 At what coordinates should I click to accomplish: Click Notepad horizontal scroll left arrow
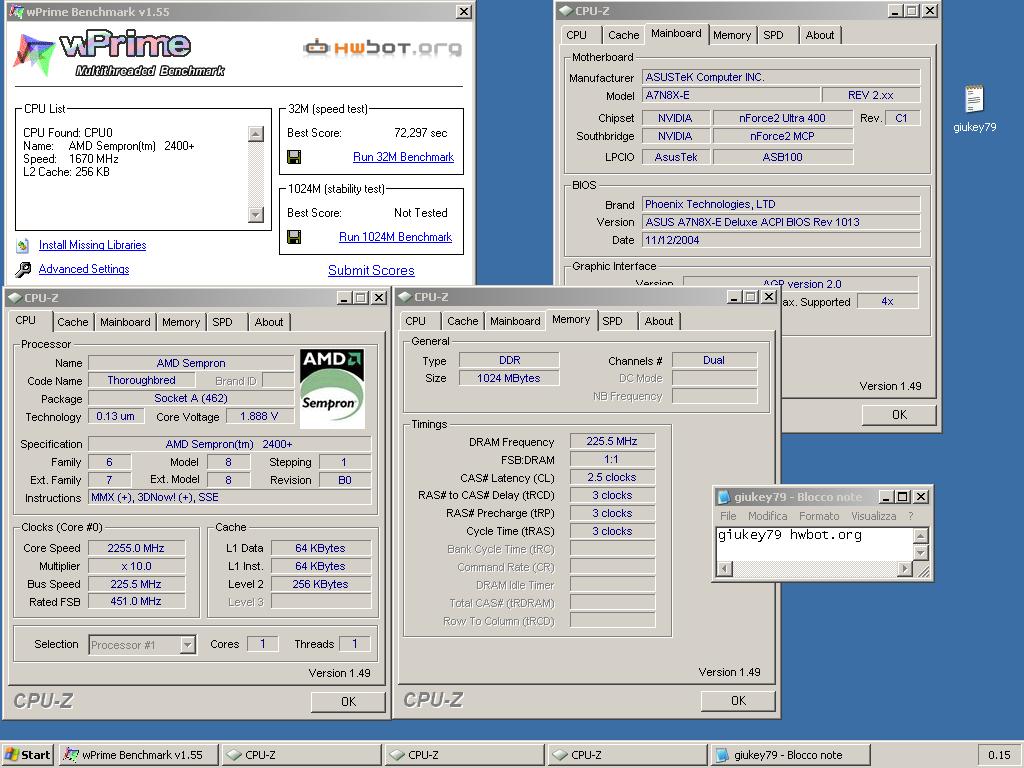[724, 569]
